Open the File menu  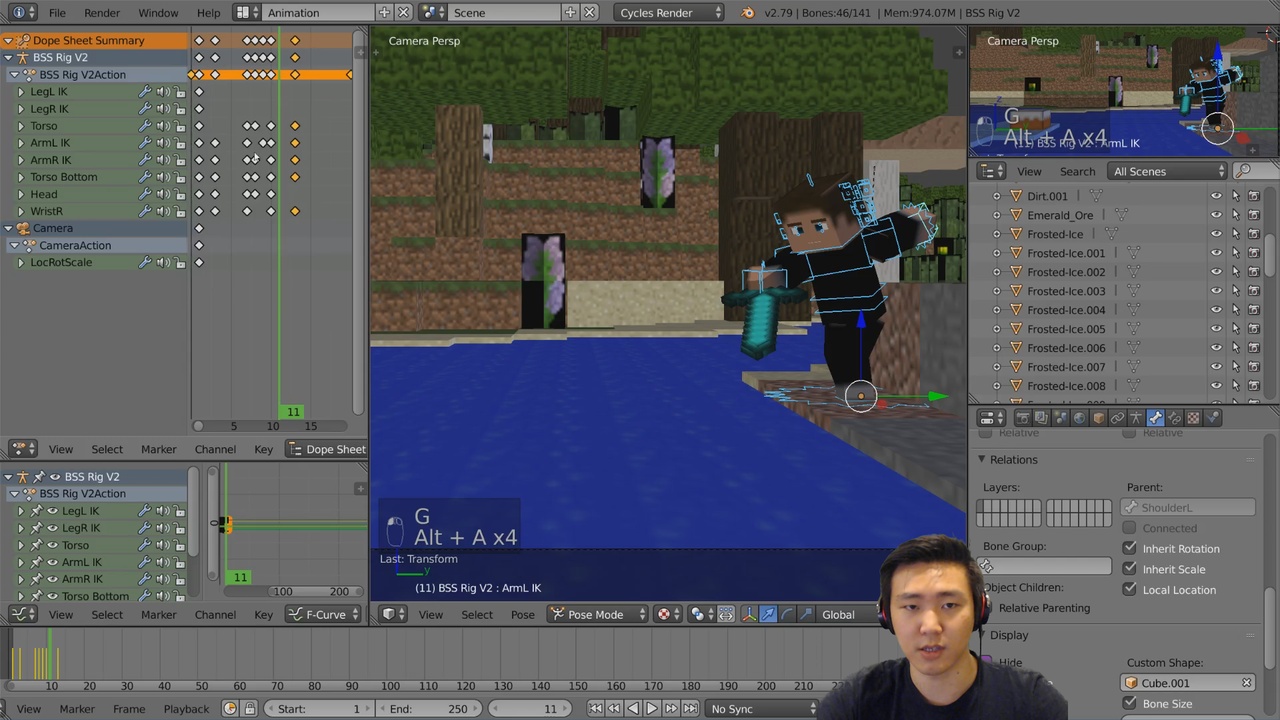coord(57,13)
